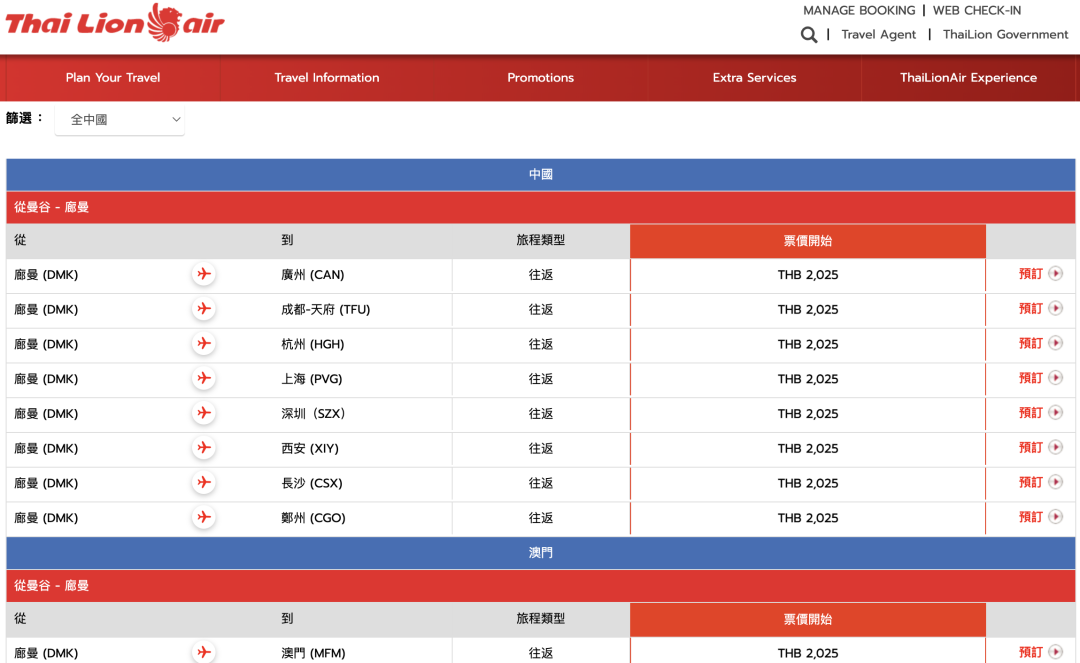Click 票價開始 header in China table
Viewport: 1080px width, 663px height.
point(808,241)
